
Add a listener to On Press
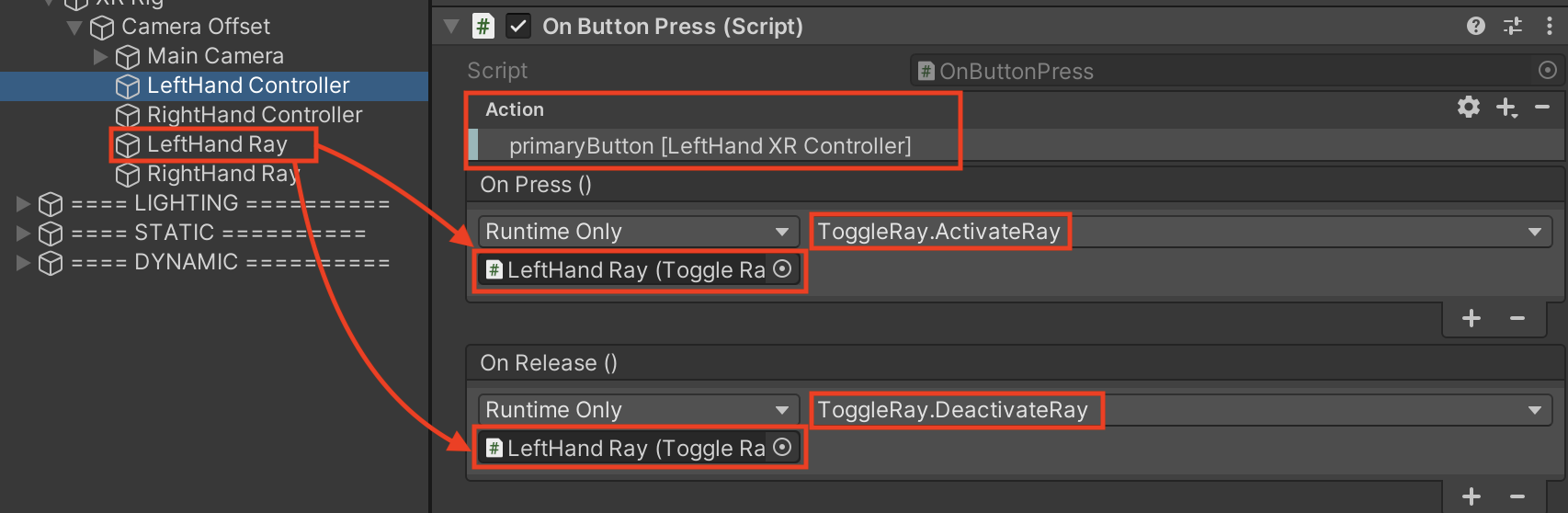coord(1471,318)
